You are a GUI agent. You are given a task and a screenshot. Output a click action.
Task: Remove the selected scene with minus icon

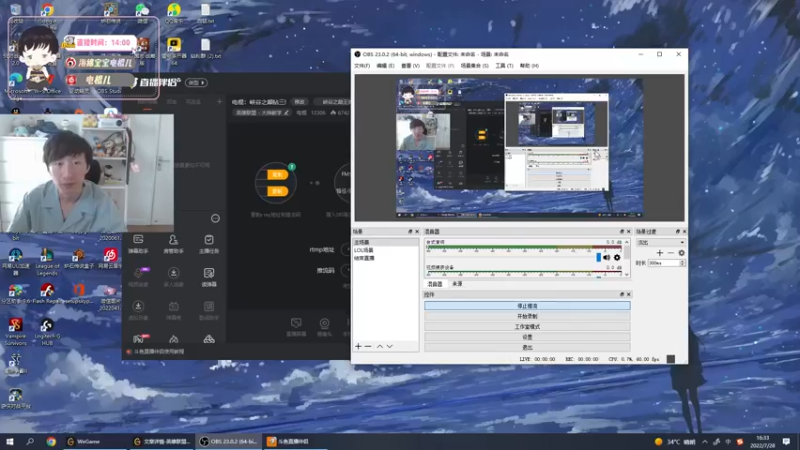(x=368, y=346)
